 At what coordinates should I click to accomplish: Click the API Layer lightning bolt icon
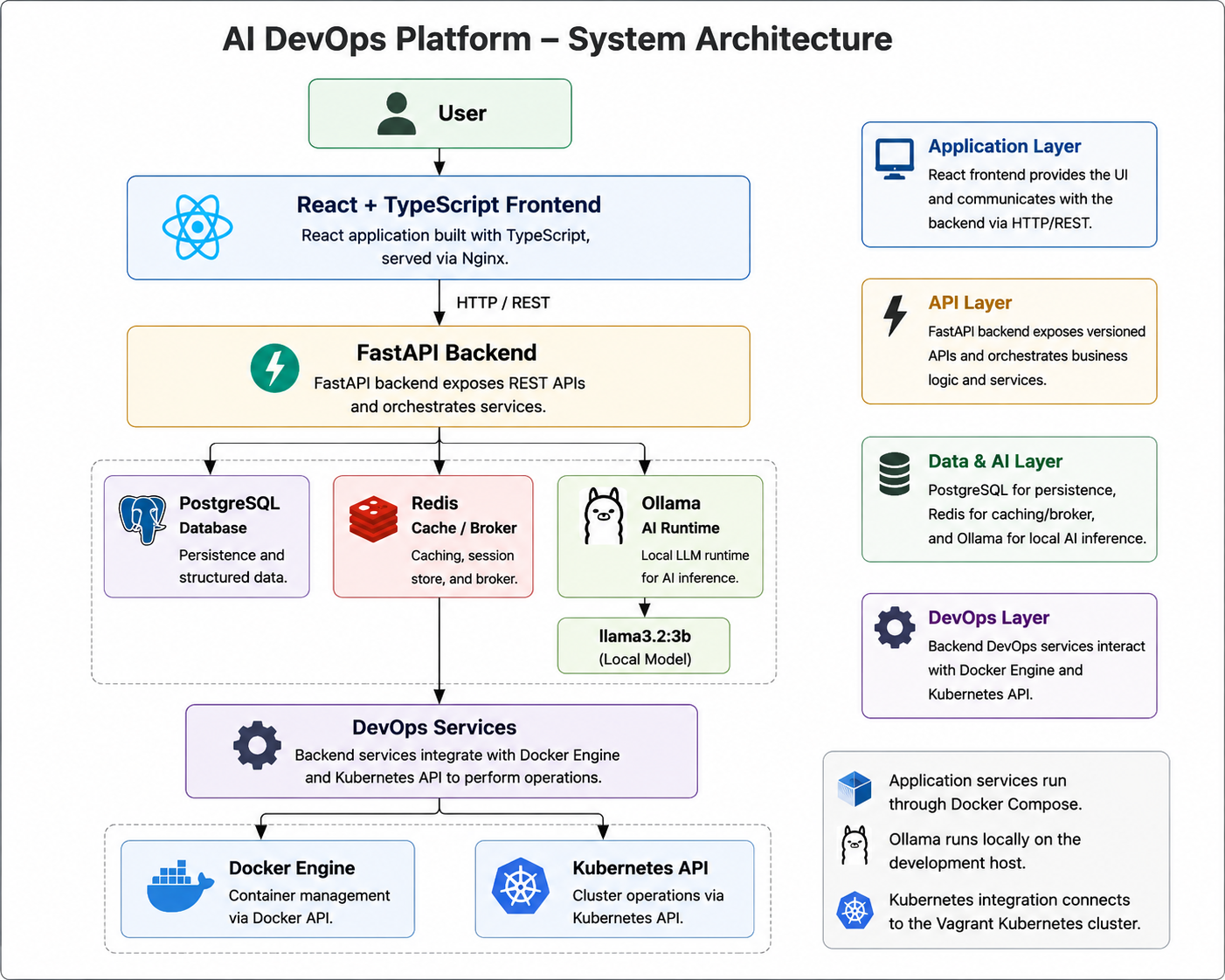click(x=895, y=315)
